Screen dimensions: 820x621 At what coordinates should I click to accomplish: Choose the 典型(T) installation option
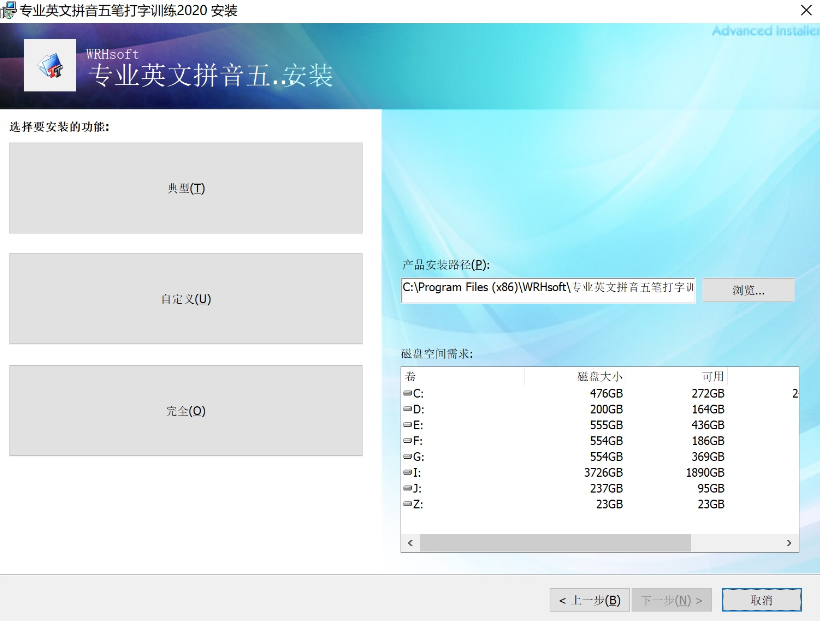coord(185,187)
